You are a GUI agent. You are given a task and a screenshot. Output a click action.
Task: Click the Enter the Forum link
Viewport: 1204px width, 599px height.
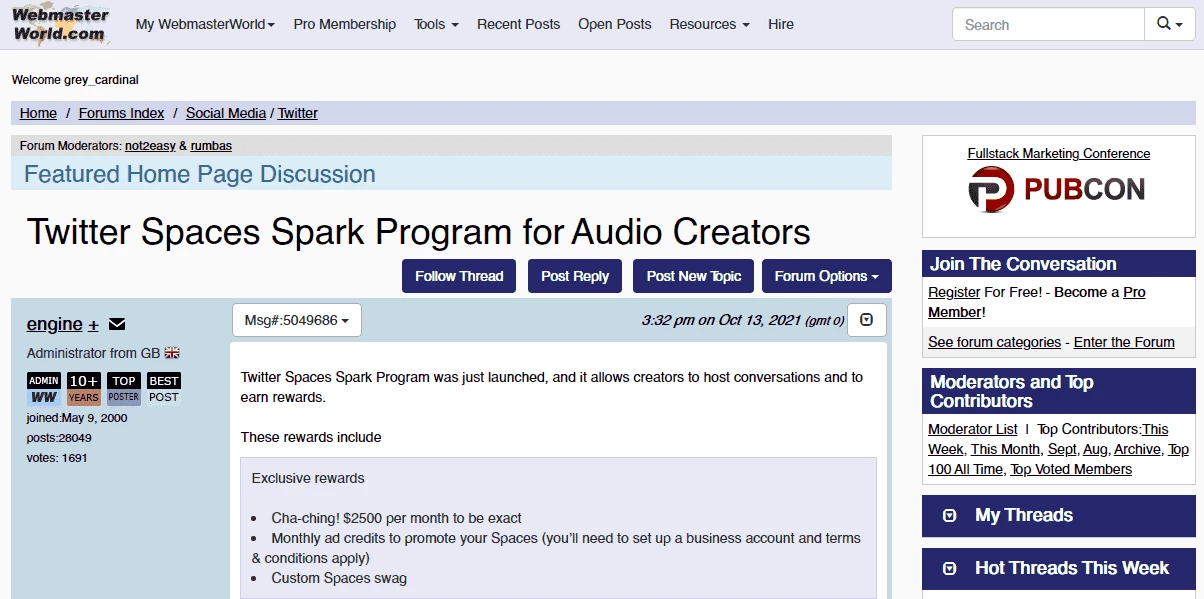(1124, 342)
